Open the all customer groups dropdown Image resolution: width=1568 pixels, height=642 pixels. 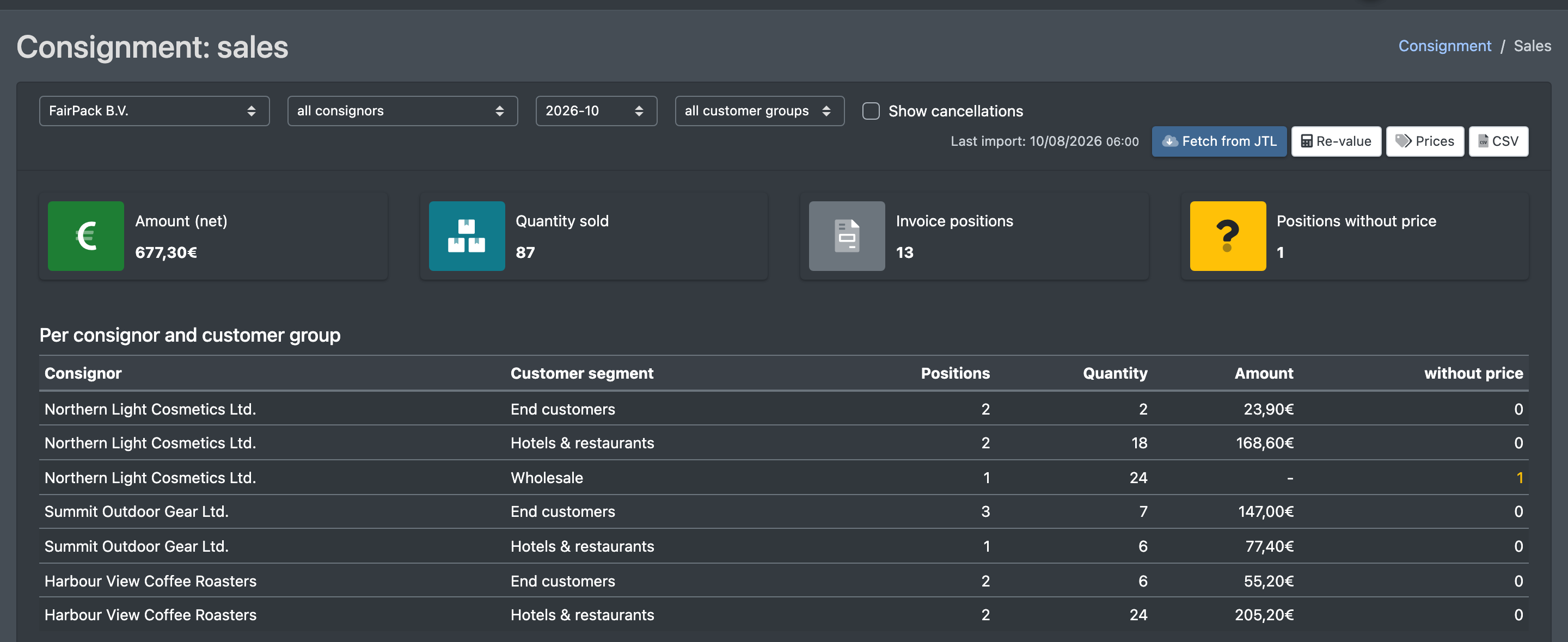click(x=759, y=111)
